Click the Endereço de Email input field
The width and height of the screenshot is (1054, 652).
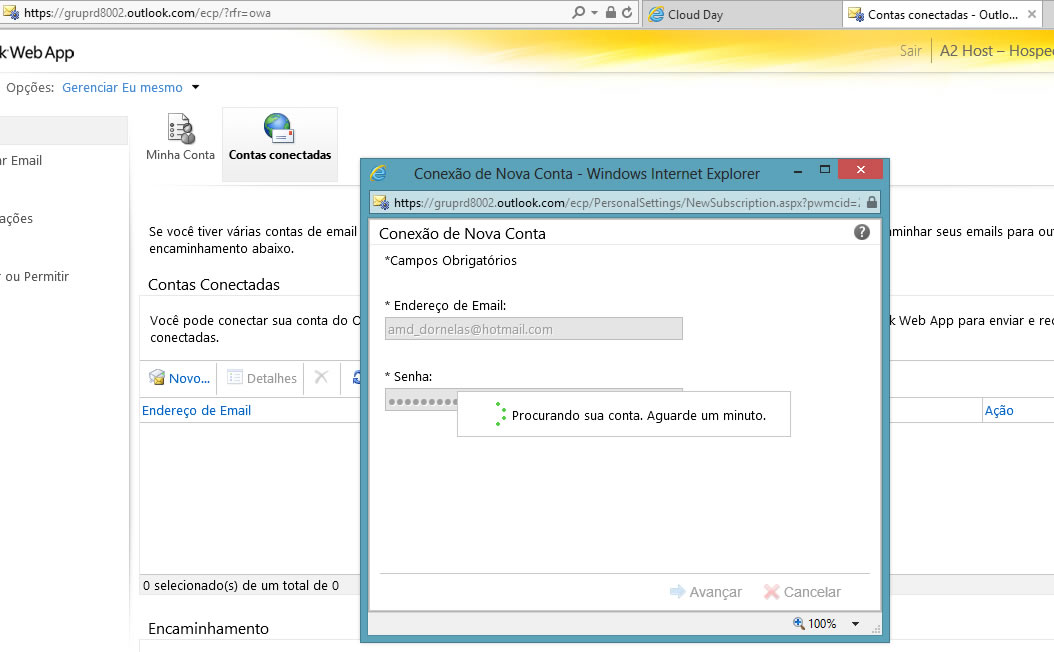point(533,329)
